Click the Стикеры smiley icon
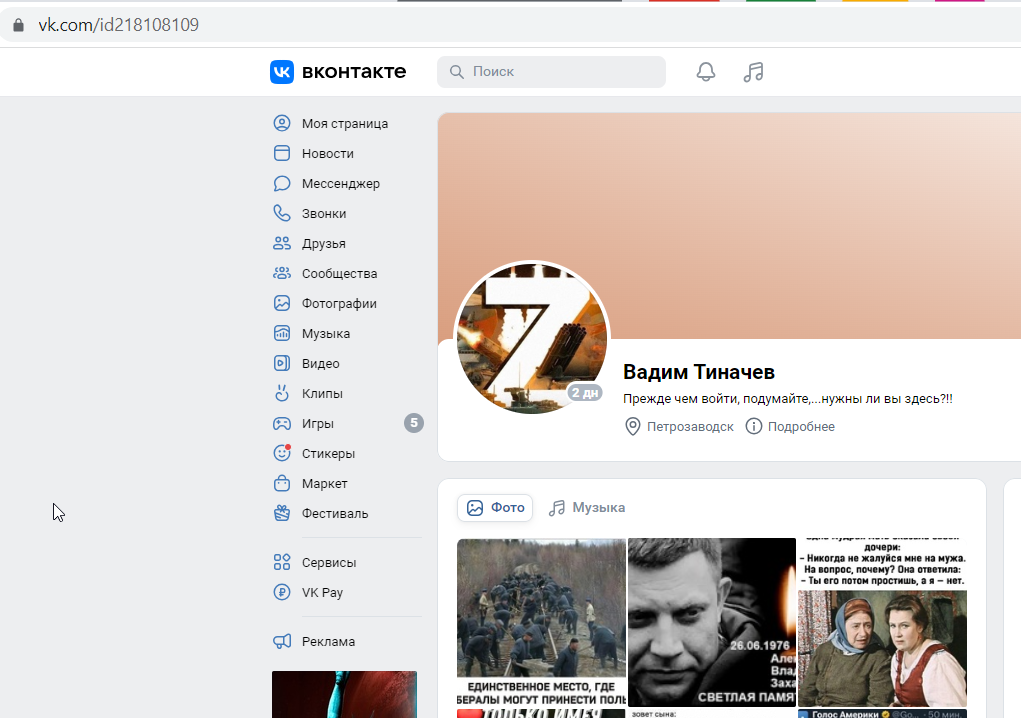The image size is (1021, 718). point(282,453)
